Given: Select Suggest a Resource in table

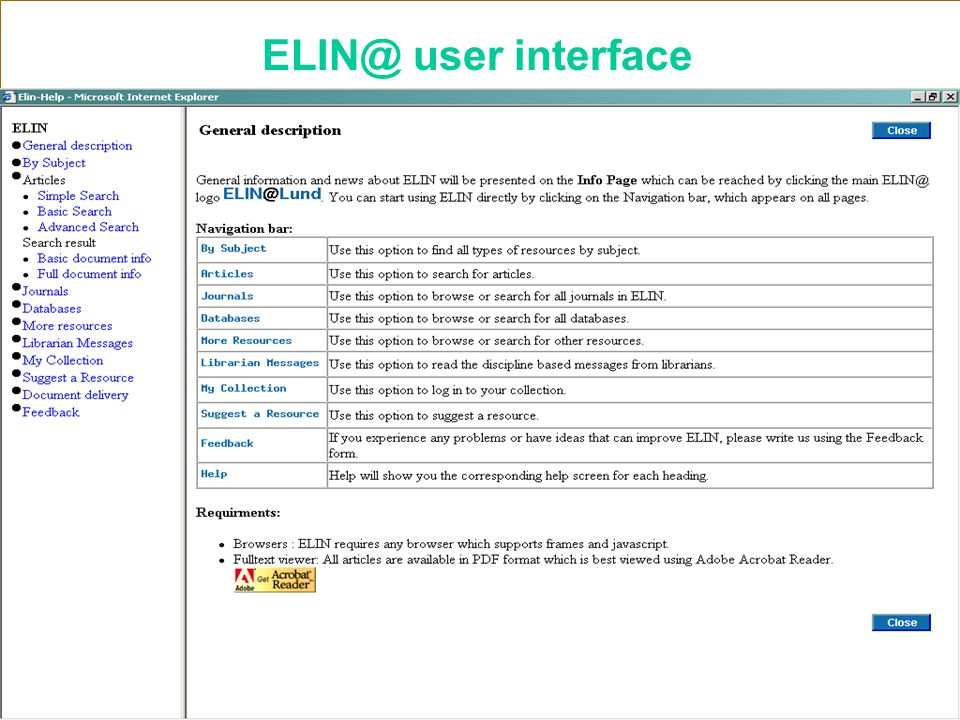Looking at the screenshot, I should pyautogui.click(x=260, y=414).
